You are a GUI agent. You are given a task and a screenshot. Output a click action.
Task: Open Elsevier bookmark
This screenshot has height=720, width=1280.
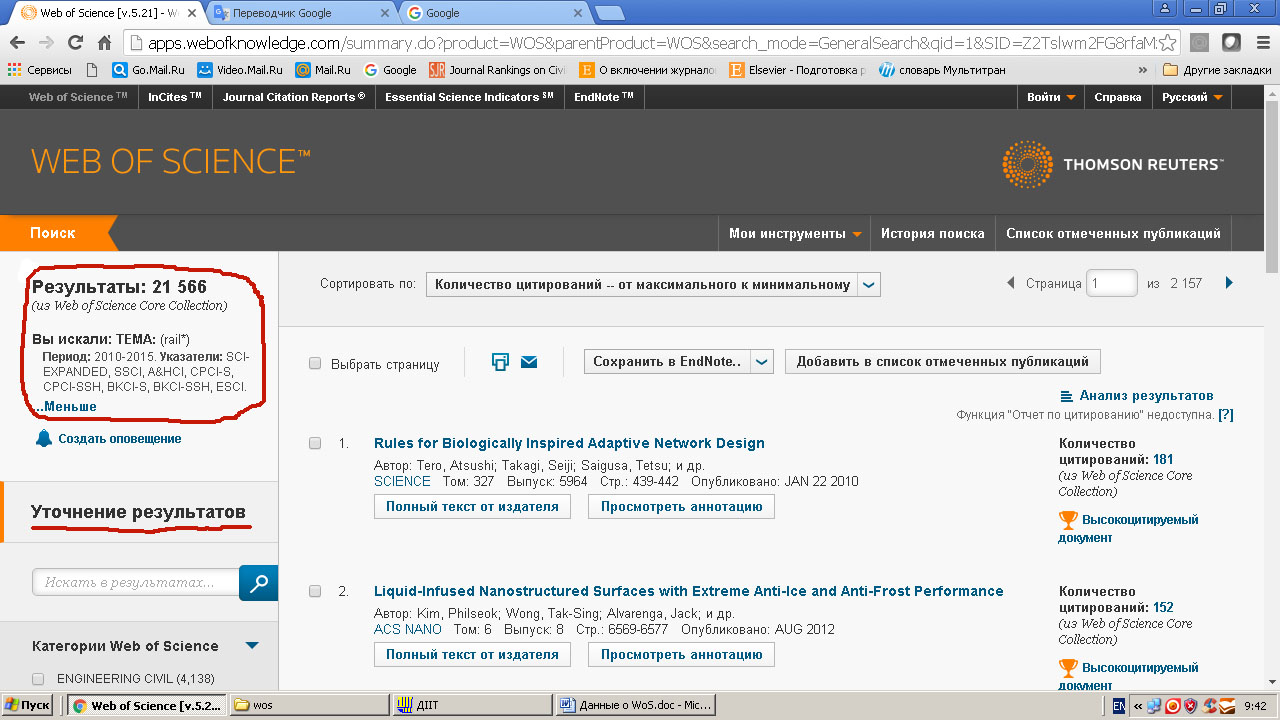(x=798, y=70)
